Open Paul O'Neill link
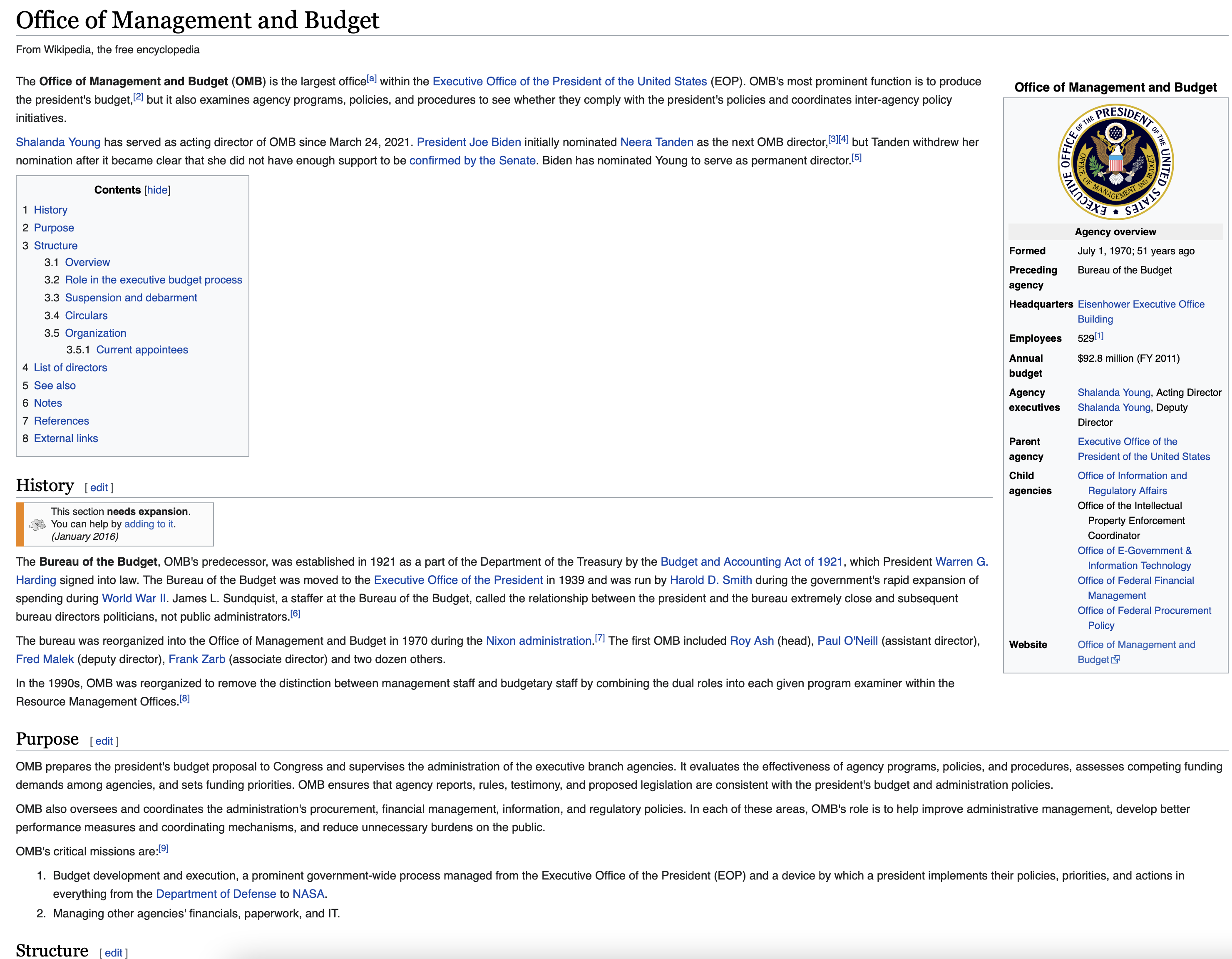 click(x=847, y=641)
